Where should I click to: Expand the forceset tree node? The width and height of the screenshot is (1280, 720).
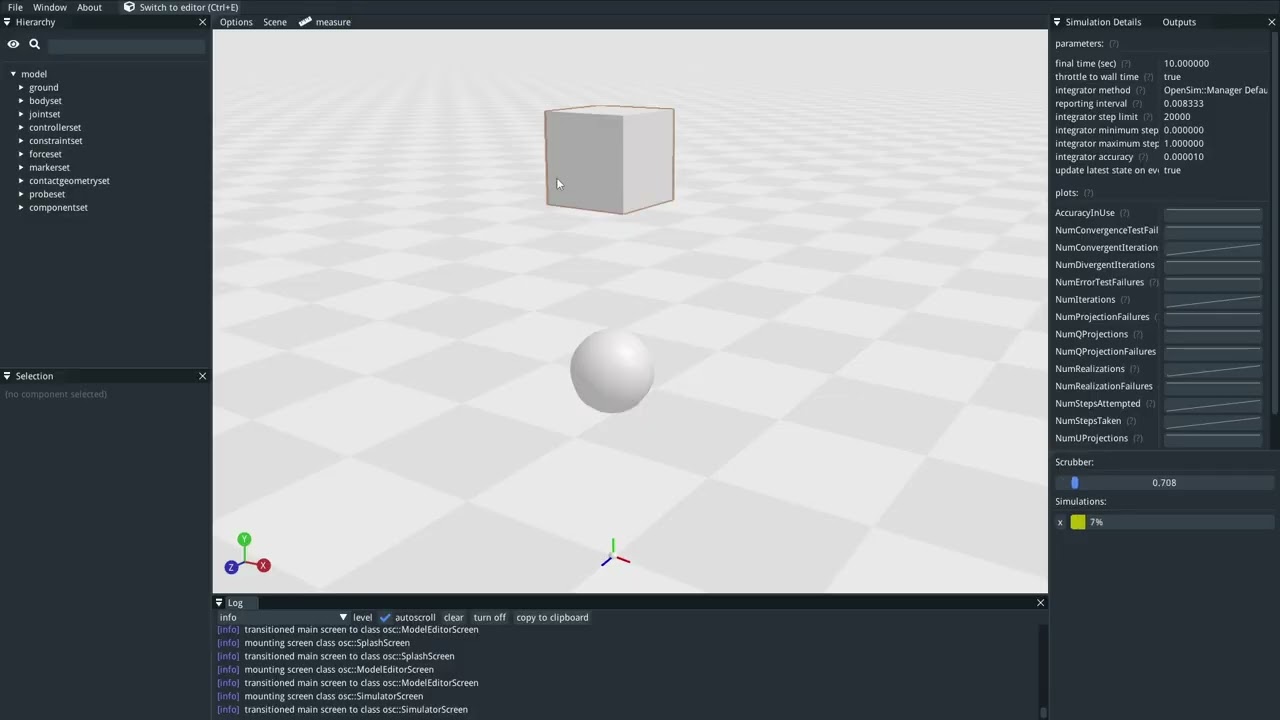(21, 154)
